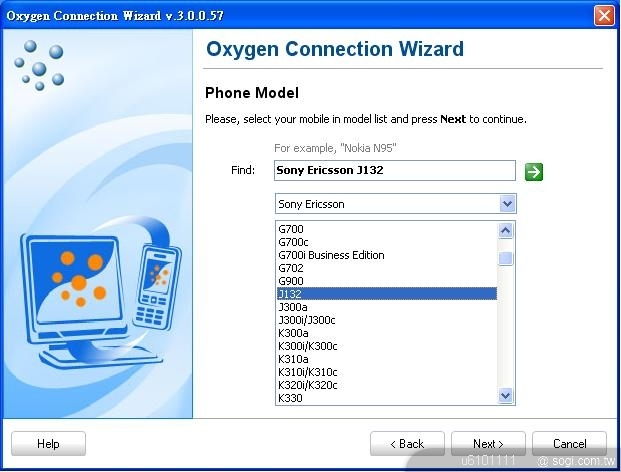Click the model list scrollbar thumb
Screen dimensions: 621x472
pos(505,258)
